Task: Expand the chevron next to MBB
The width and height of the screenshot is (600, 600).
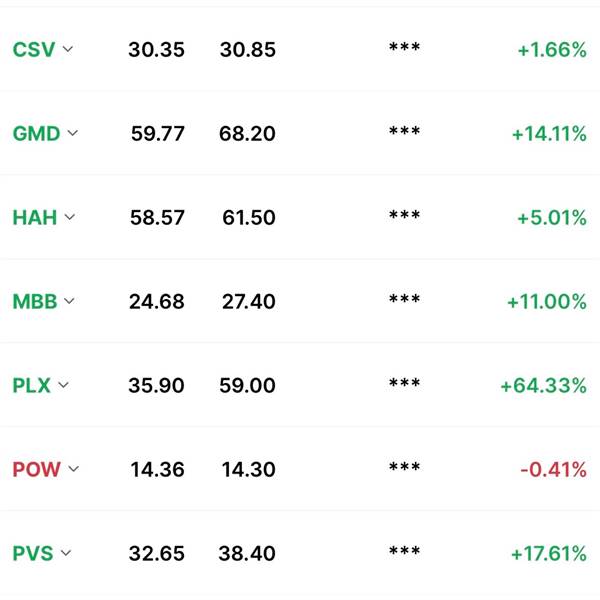Action: point(68,301)
